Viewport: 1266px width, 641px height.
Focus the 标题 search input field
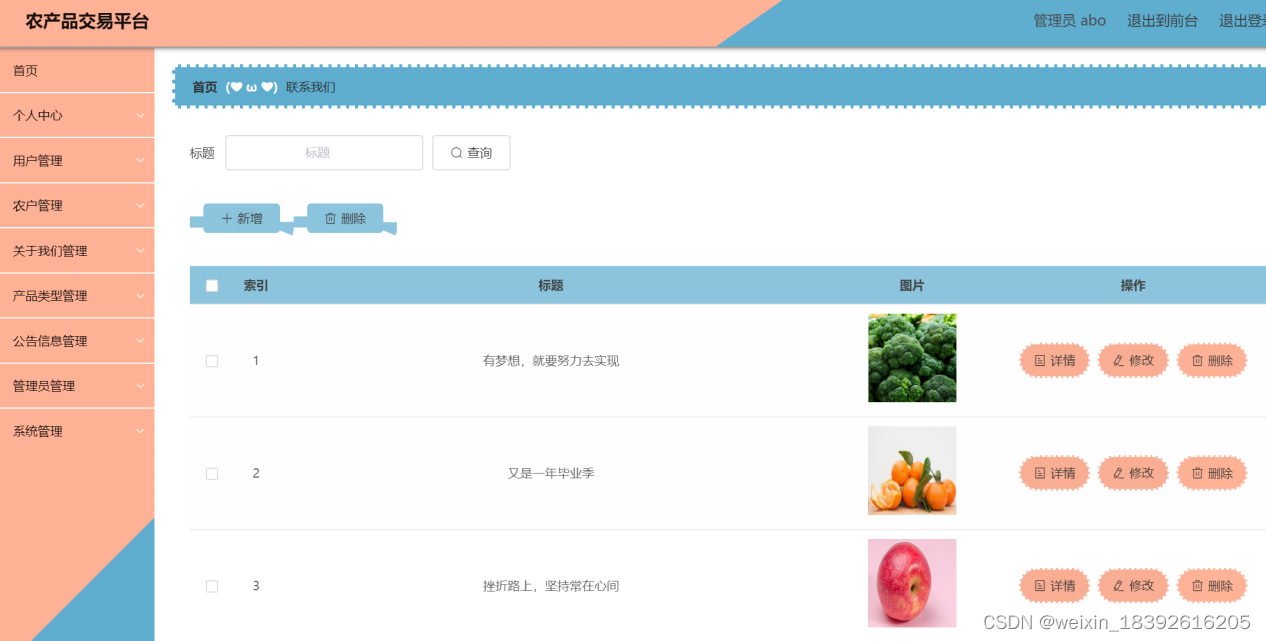(x=324, y=153)
